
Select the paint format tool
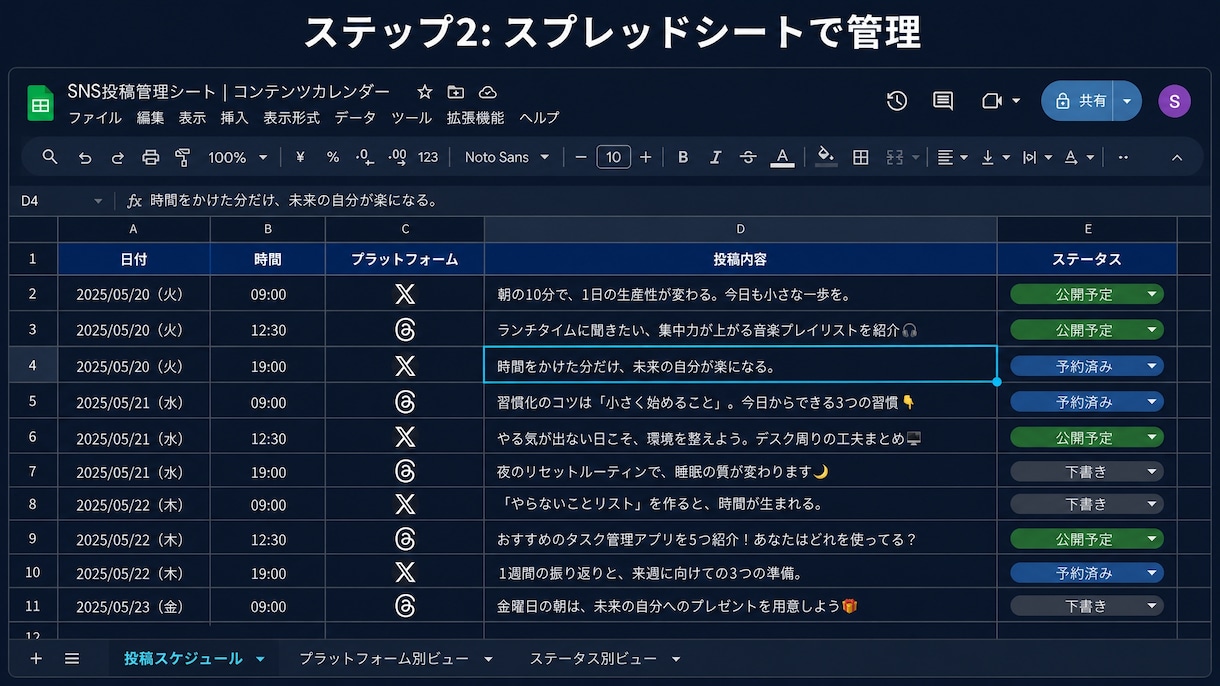[x=182, y=157]
